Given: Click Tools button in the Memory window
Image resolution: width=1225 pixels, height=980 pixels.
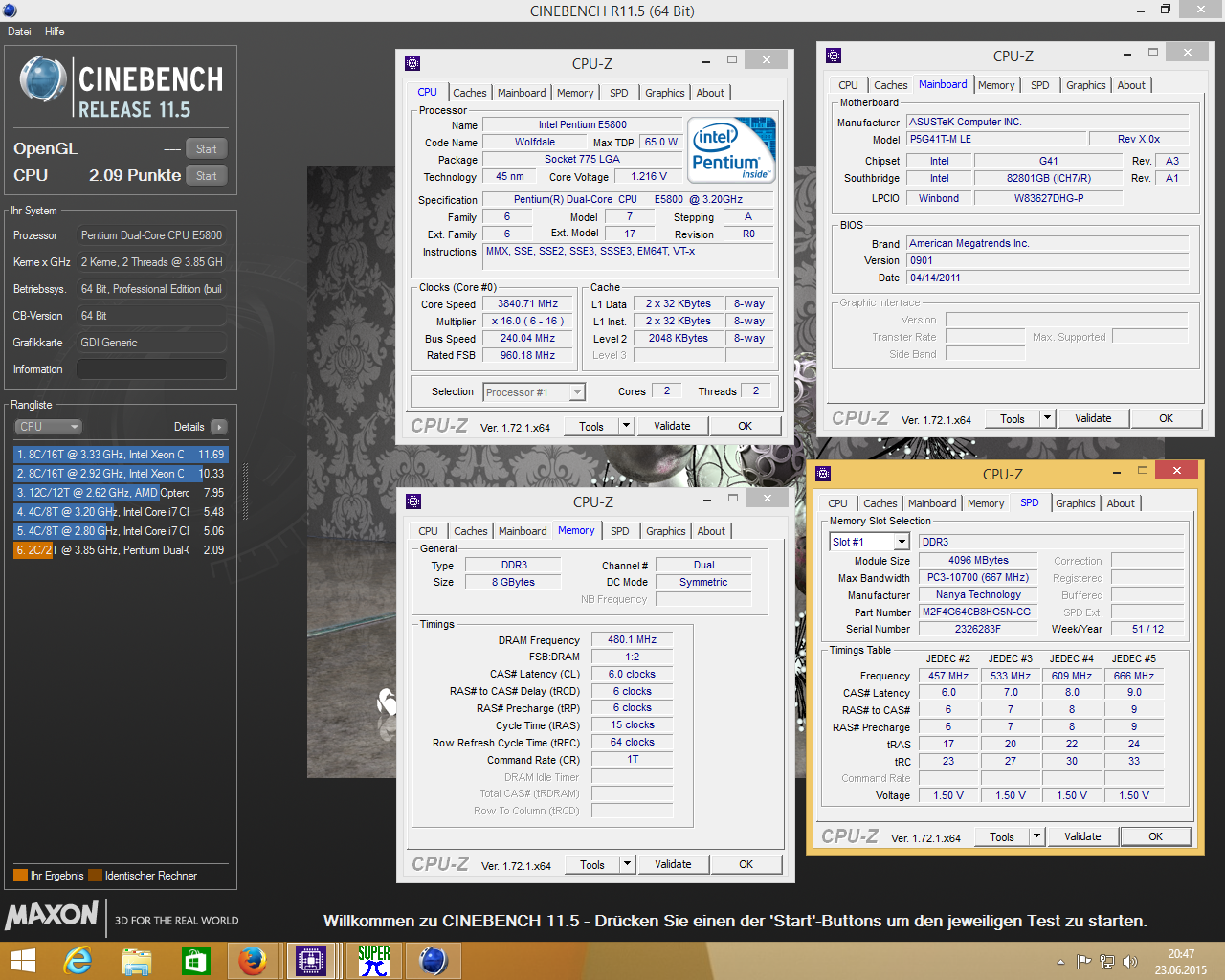Looking at the screenshot, I should (x=592, y=864).
